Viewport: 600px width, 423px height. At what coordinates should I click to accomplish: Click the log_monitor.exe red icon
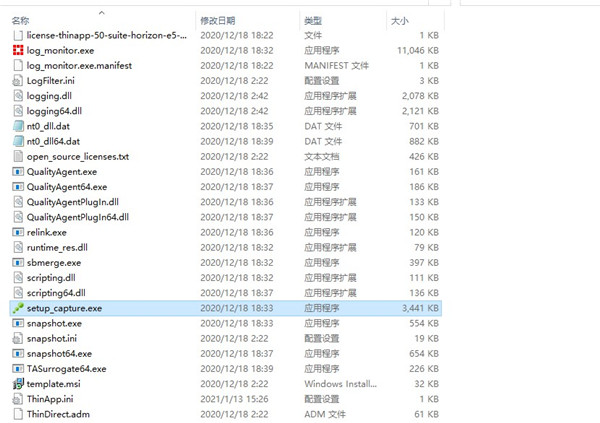coord(18,50)
